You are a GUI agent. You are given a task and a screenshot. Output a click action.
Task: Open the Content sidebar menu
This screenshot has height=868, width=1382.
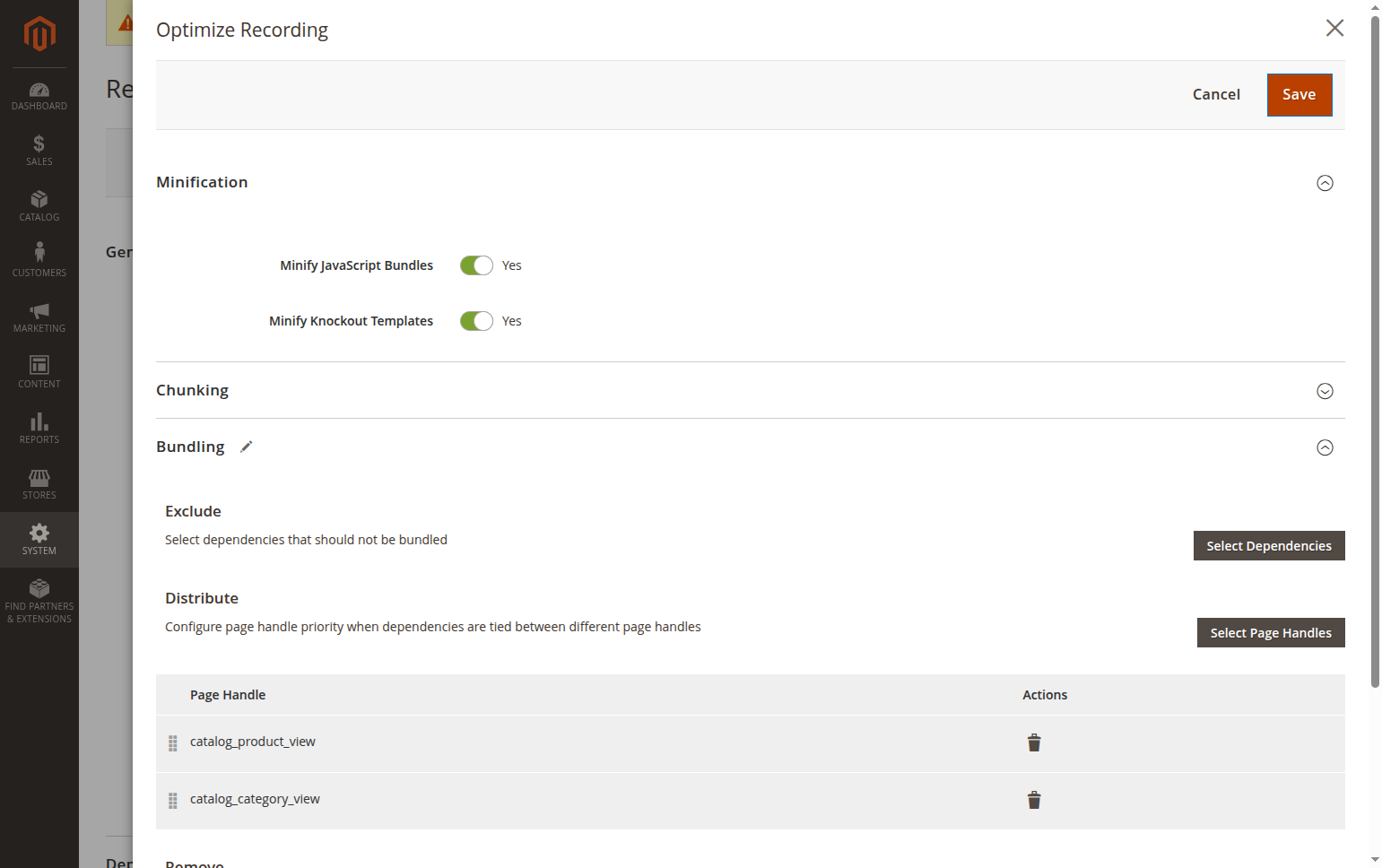tap(39, 373)
